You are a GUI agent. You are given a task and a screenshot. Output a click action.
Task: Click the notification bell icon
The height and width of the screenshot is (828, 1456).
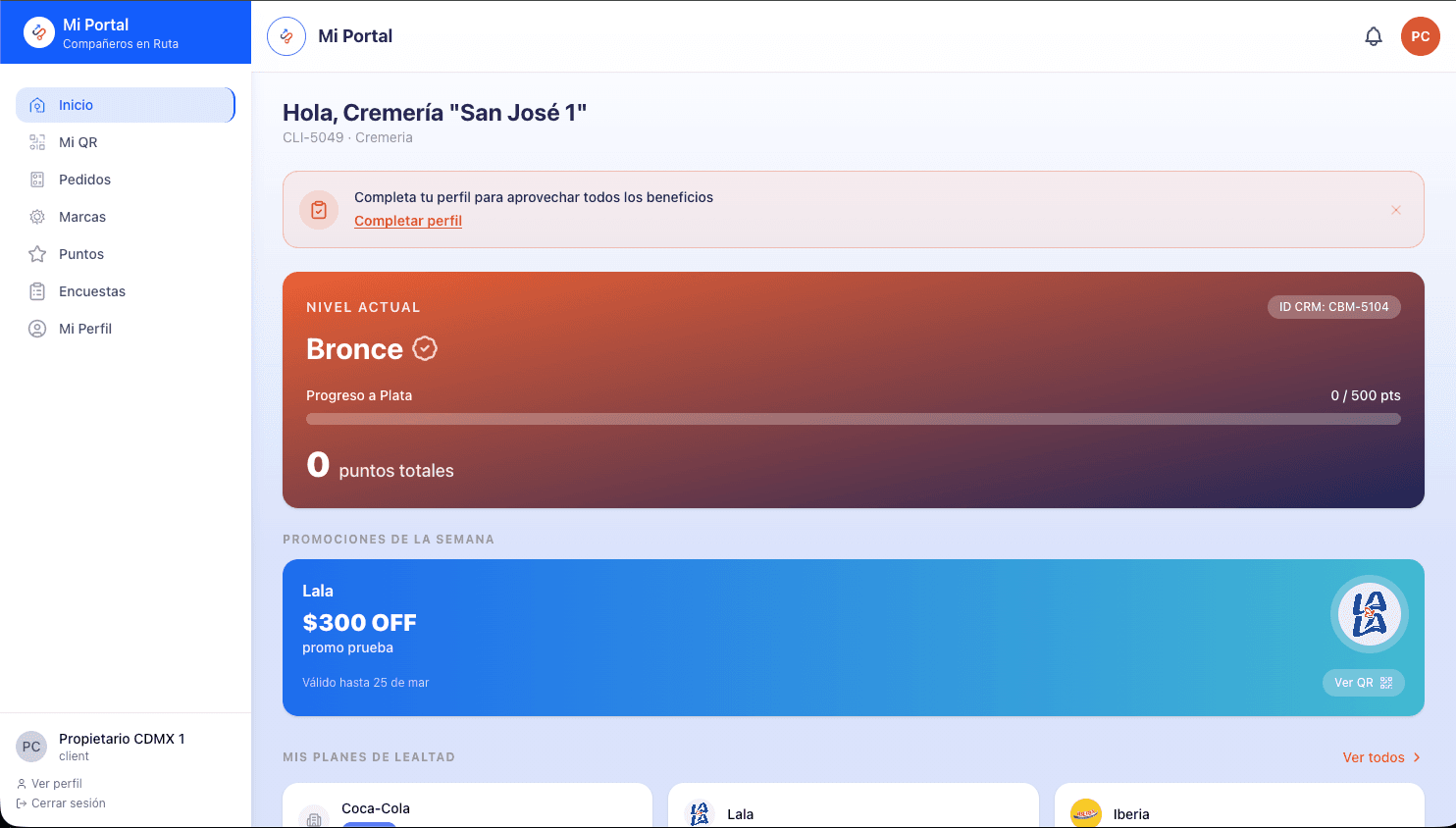(x=1374, y=36)
